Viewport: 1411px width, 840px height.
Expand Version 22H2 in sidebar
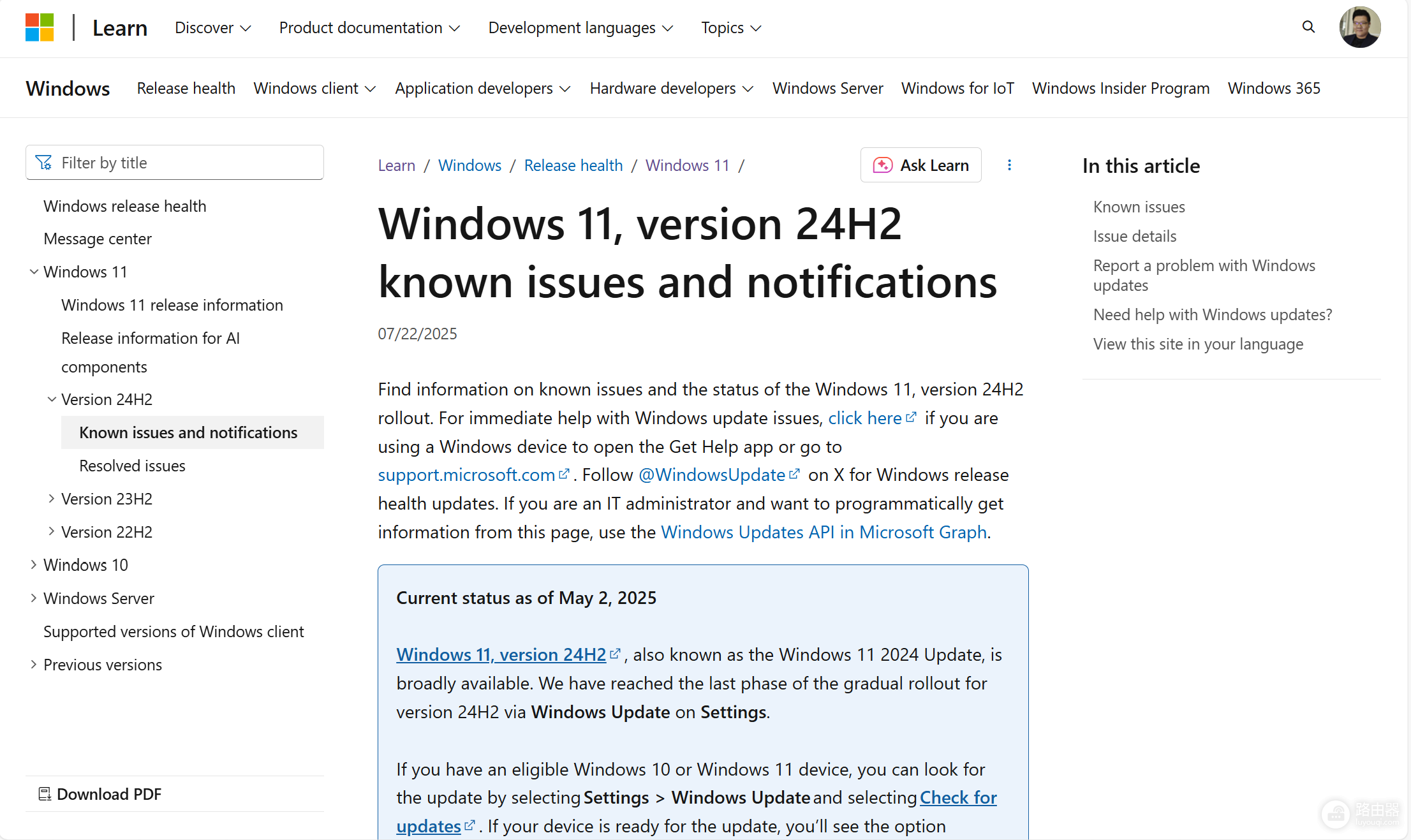[x=52, y=532]
